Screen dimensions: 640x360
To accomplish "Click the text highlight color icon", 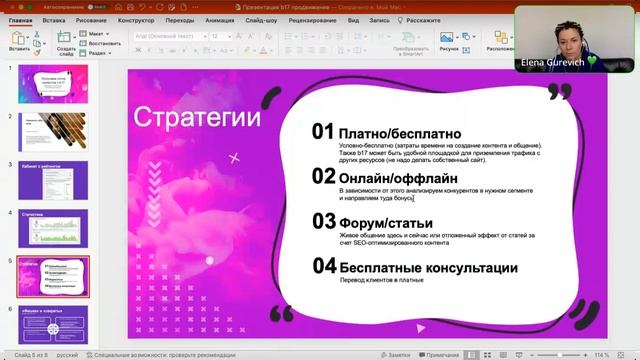I will click(x=247, y=51).
